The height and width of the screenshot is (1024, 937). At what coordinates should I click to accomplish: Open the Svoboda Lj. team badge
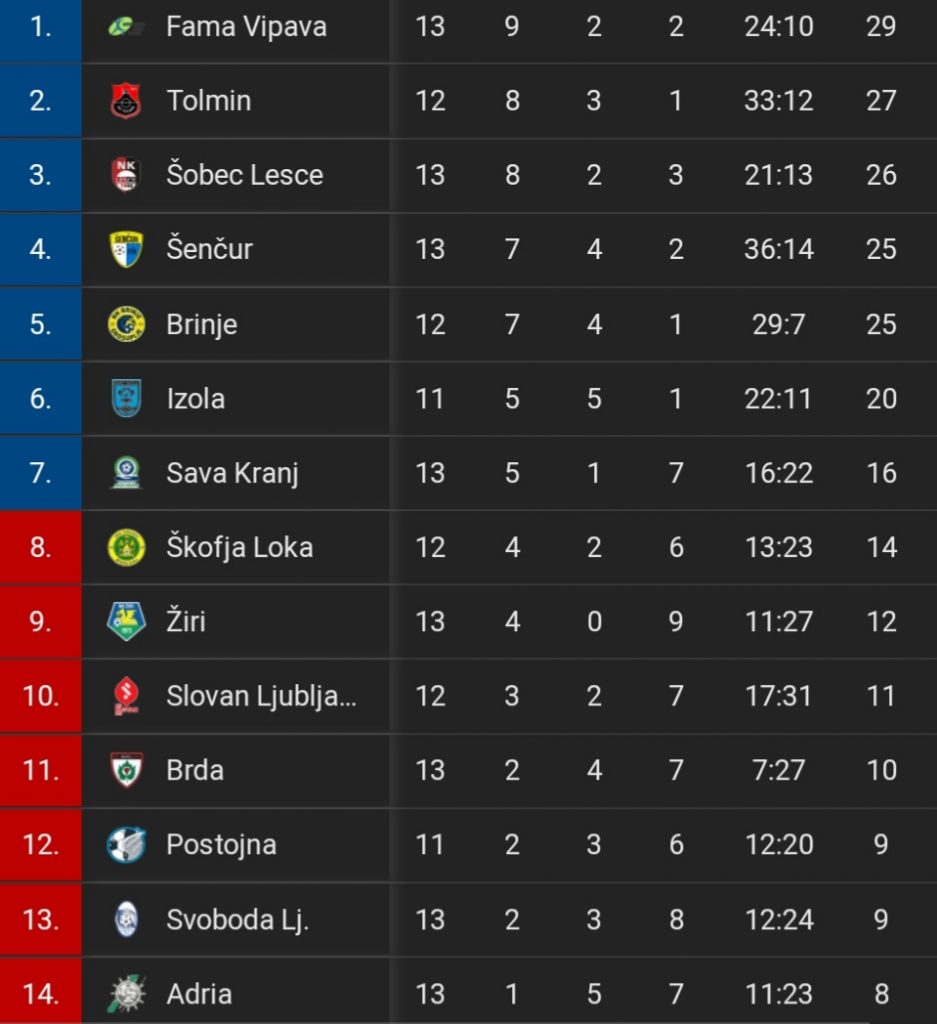tap(126, 920)
